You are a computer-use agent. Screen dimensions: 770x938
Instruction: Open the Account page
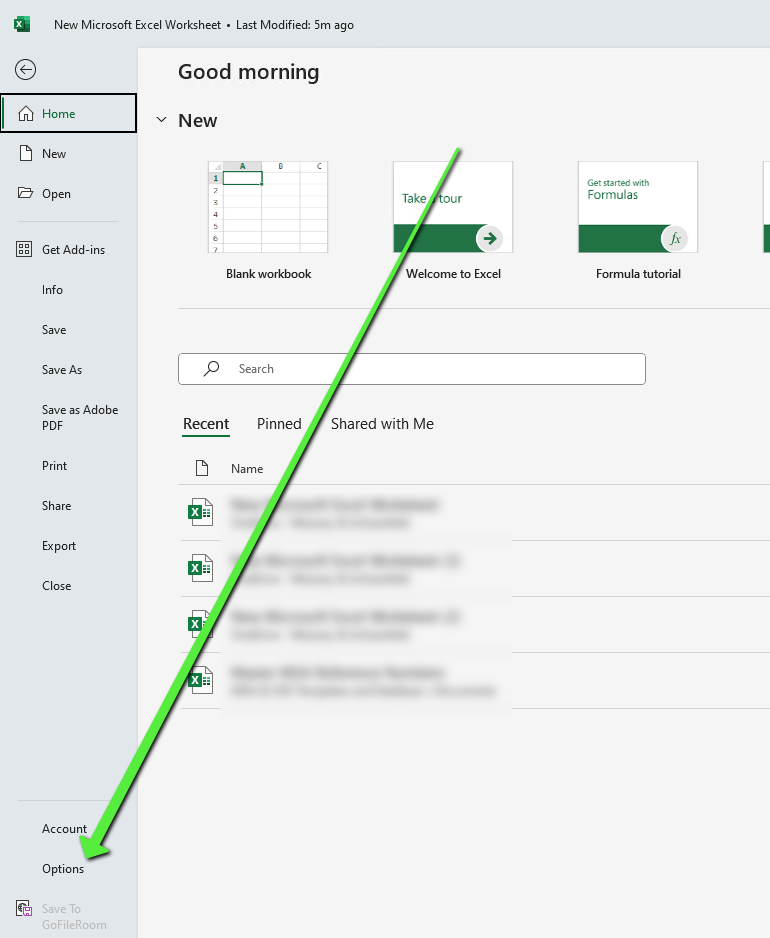[64, 829]
